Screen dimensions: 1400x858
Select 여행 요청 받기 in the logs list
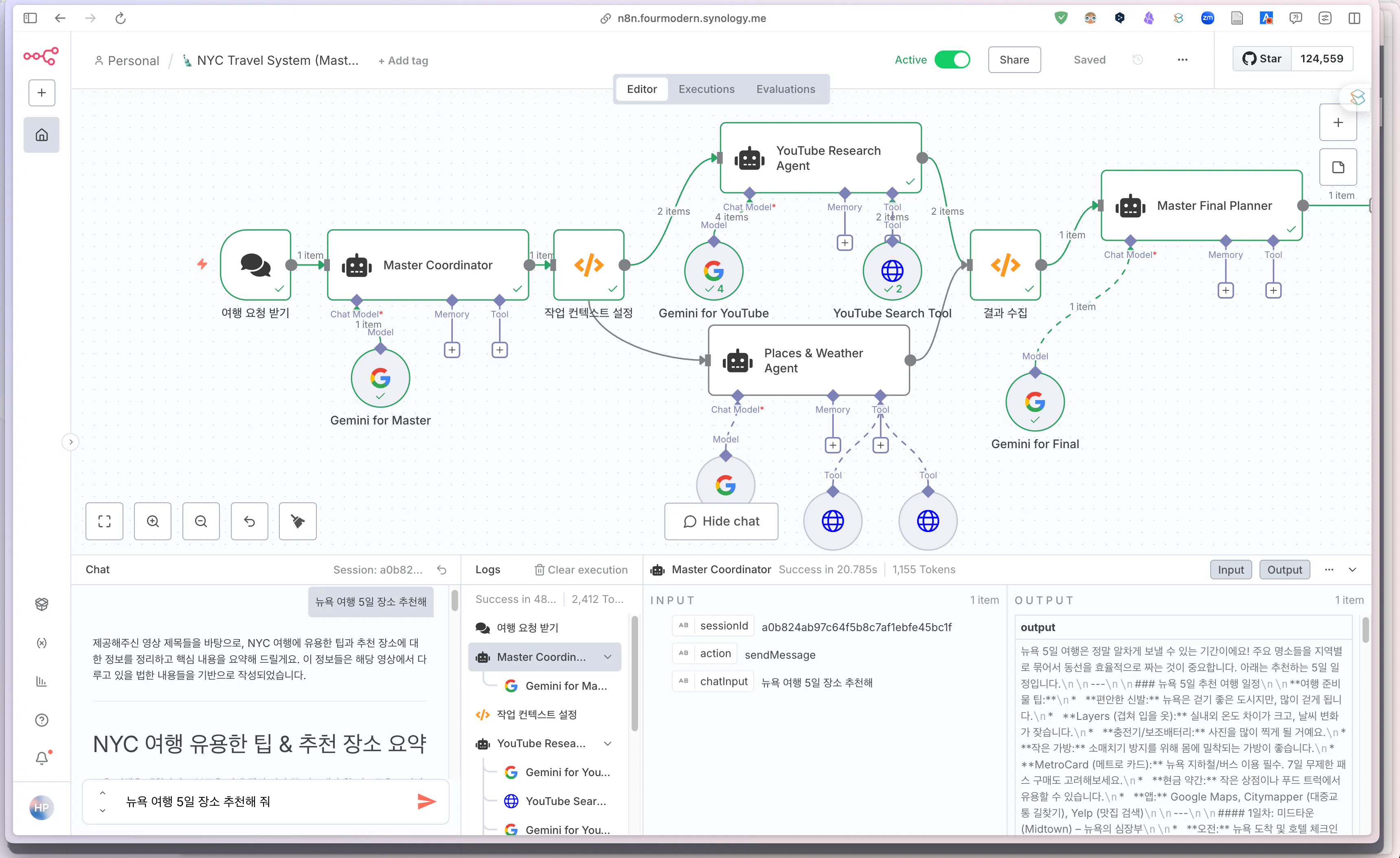(545, 628)
